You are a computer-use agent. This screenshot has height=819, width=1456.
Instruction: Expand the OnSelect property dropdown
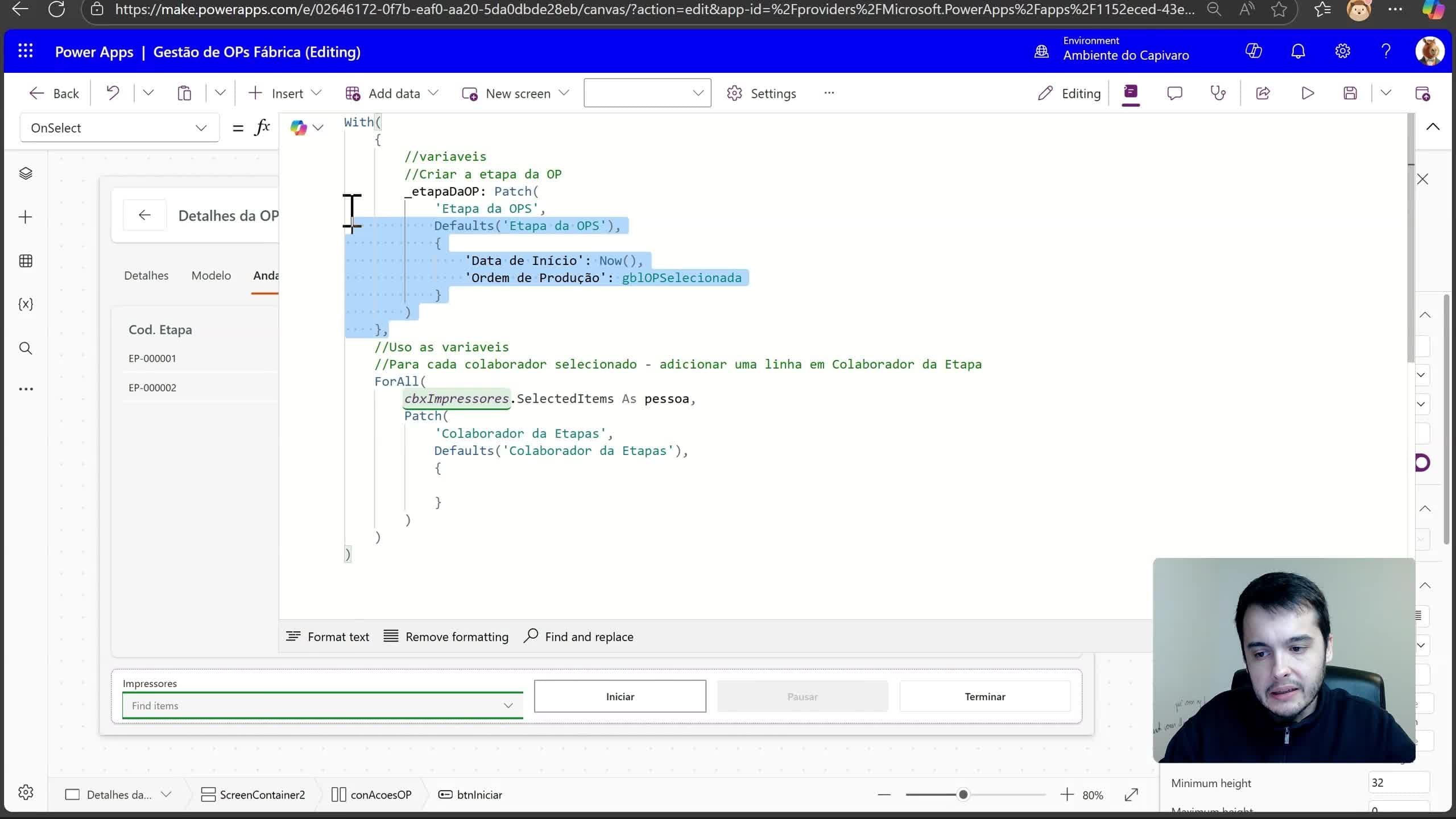pyautogui.click(x=201, y=127)
